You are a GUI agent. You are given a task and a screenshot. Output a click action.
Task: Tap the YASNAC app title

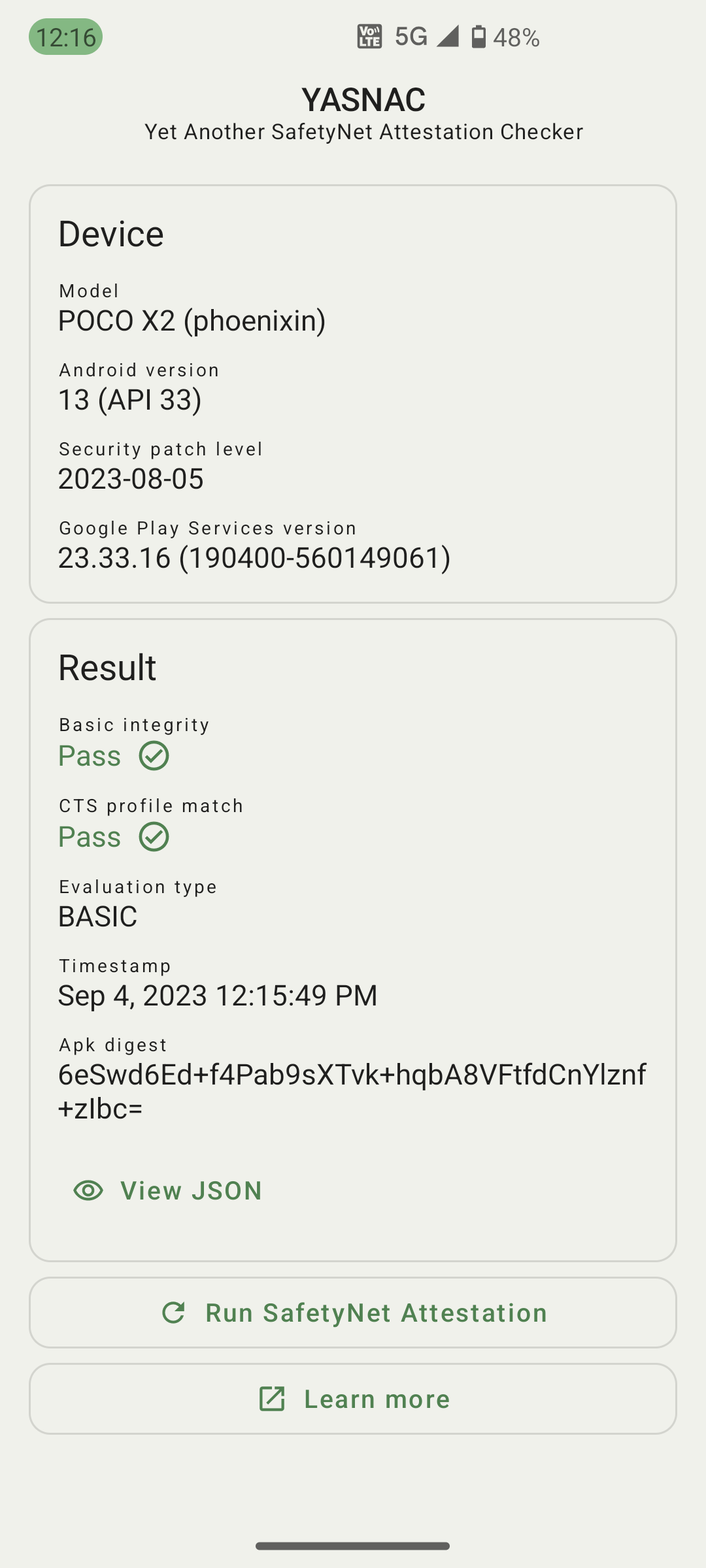pyautogui.click(x=363, y=100)
